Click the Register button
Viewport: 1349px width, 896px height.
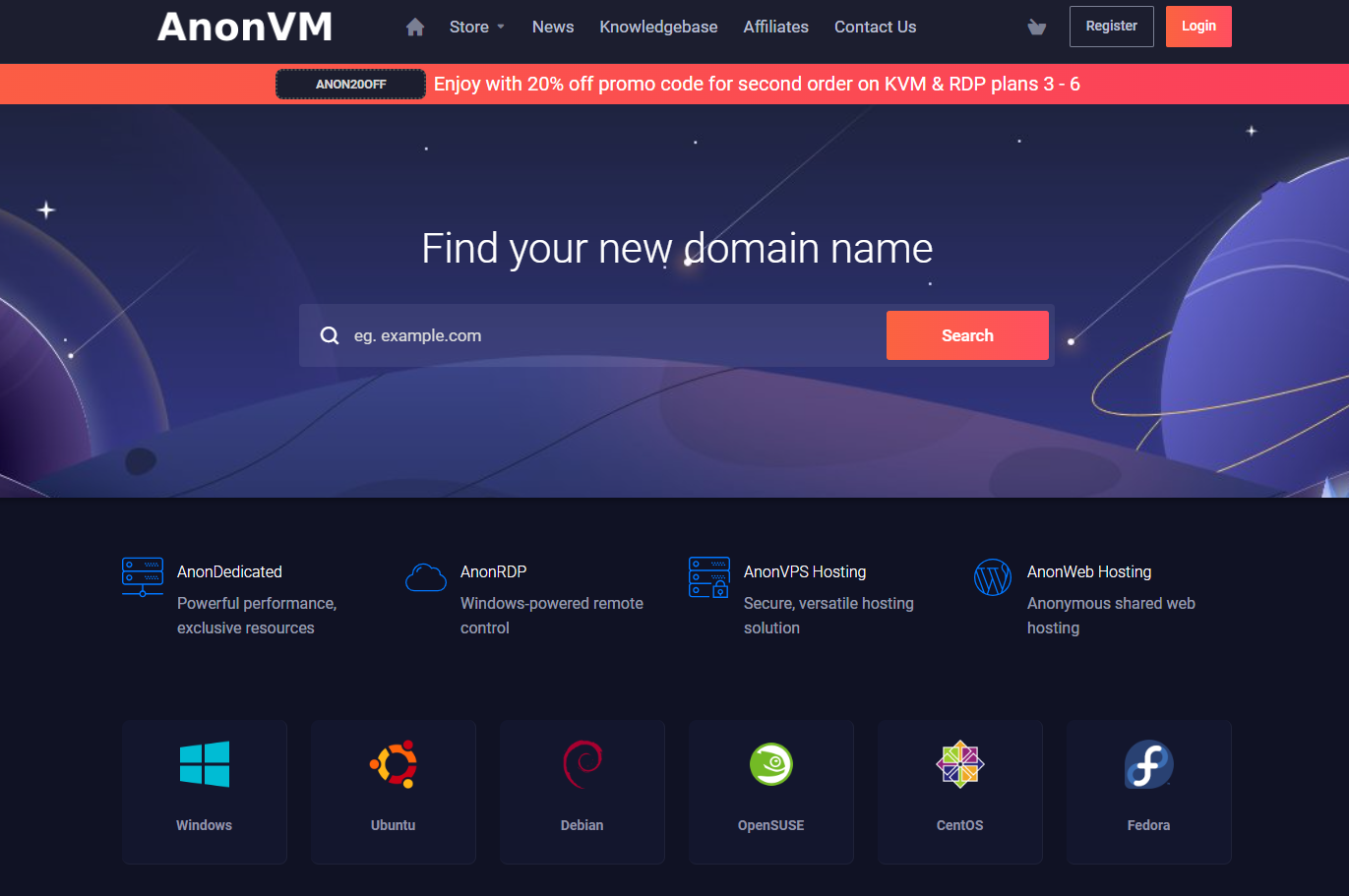click(x=1111, y=27)
